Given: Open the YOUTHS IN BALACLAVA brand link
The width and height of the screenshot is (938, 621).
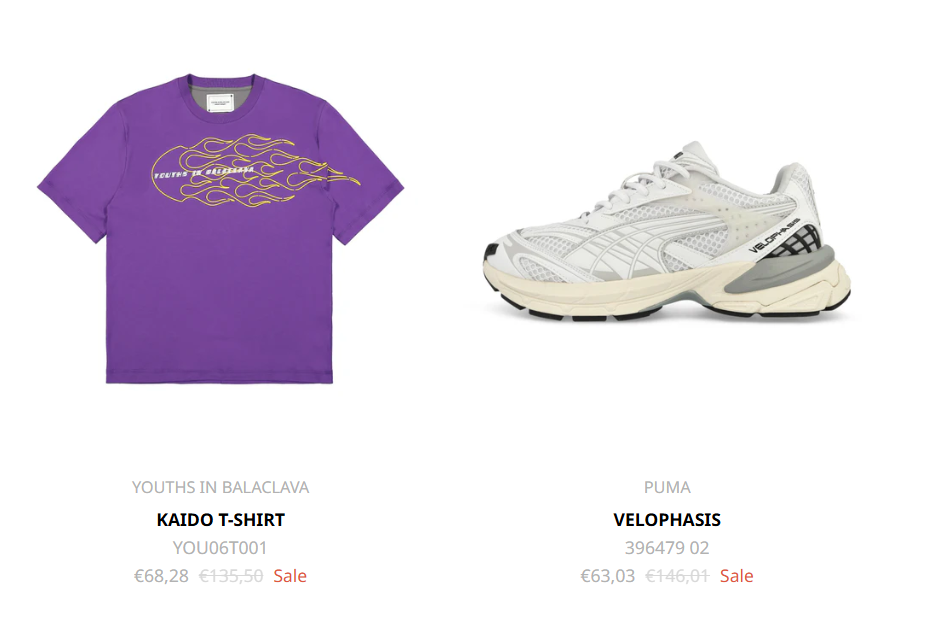Looking at the screenshot, I should click(220, 488).
